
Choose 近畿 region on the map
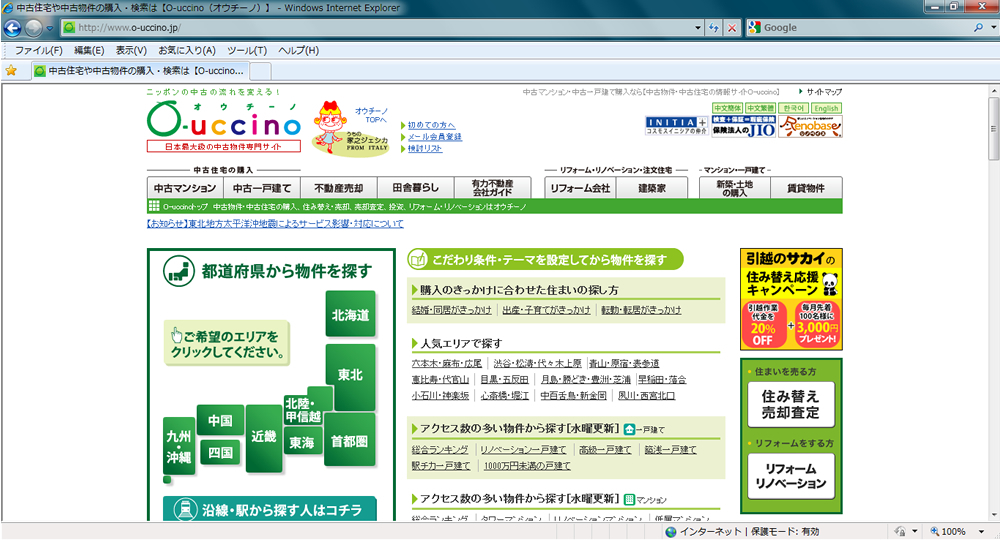tap(263, 437)
